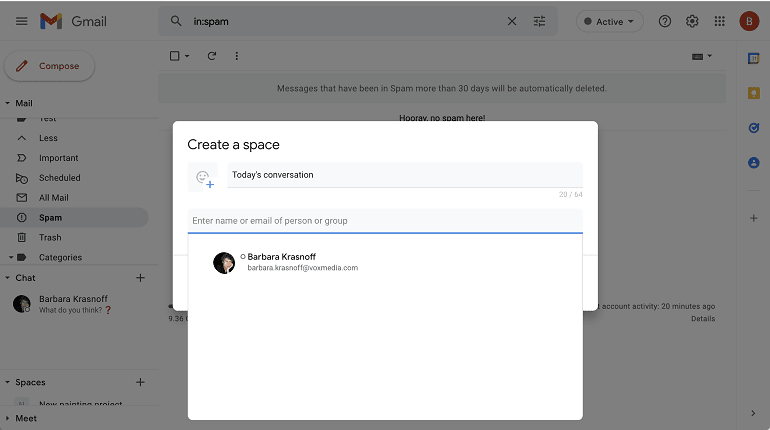Start a new chat with plus icon
770x430 pixels.
point(140,278)
